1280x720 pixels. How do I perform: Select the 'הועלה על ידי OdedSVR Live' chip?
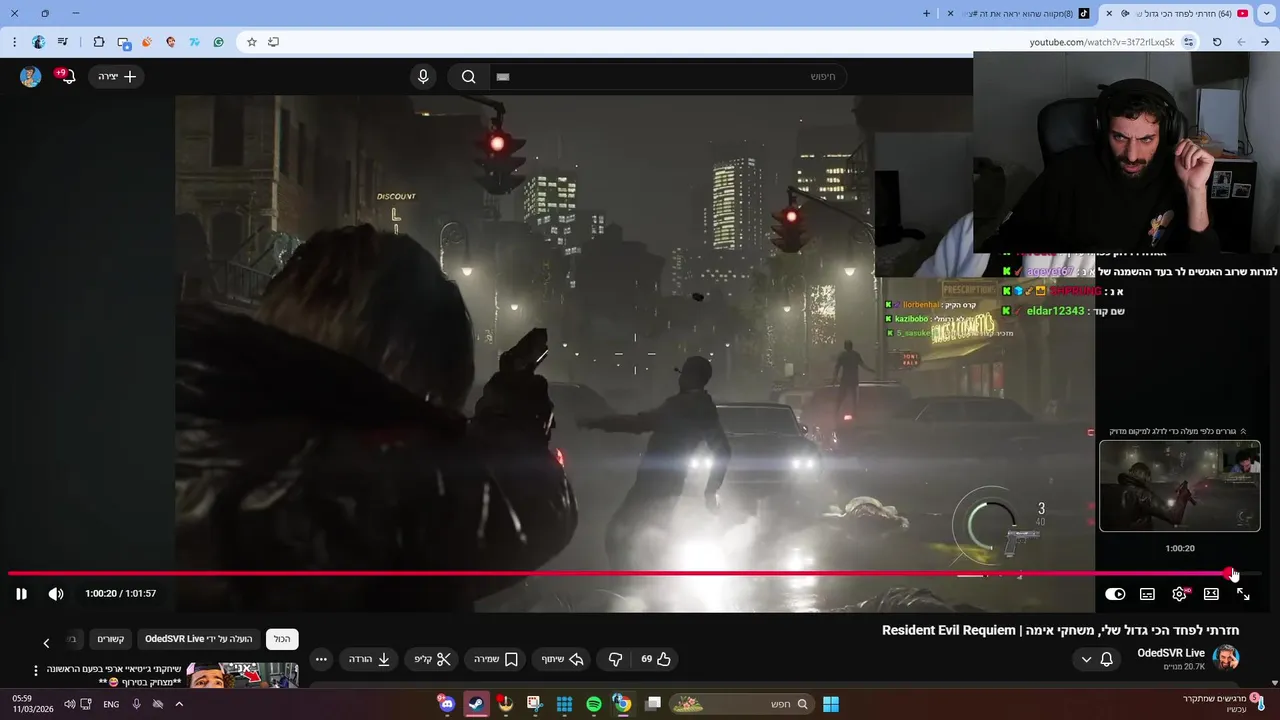pyautogui.click(x=198, y=639)
